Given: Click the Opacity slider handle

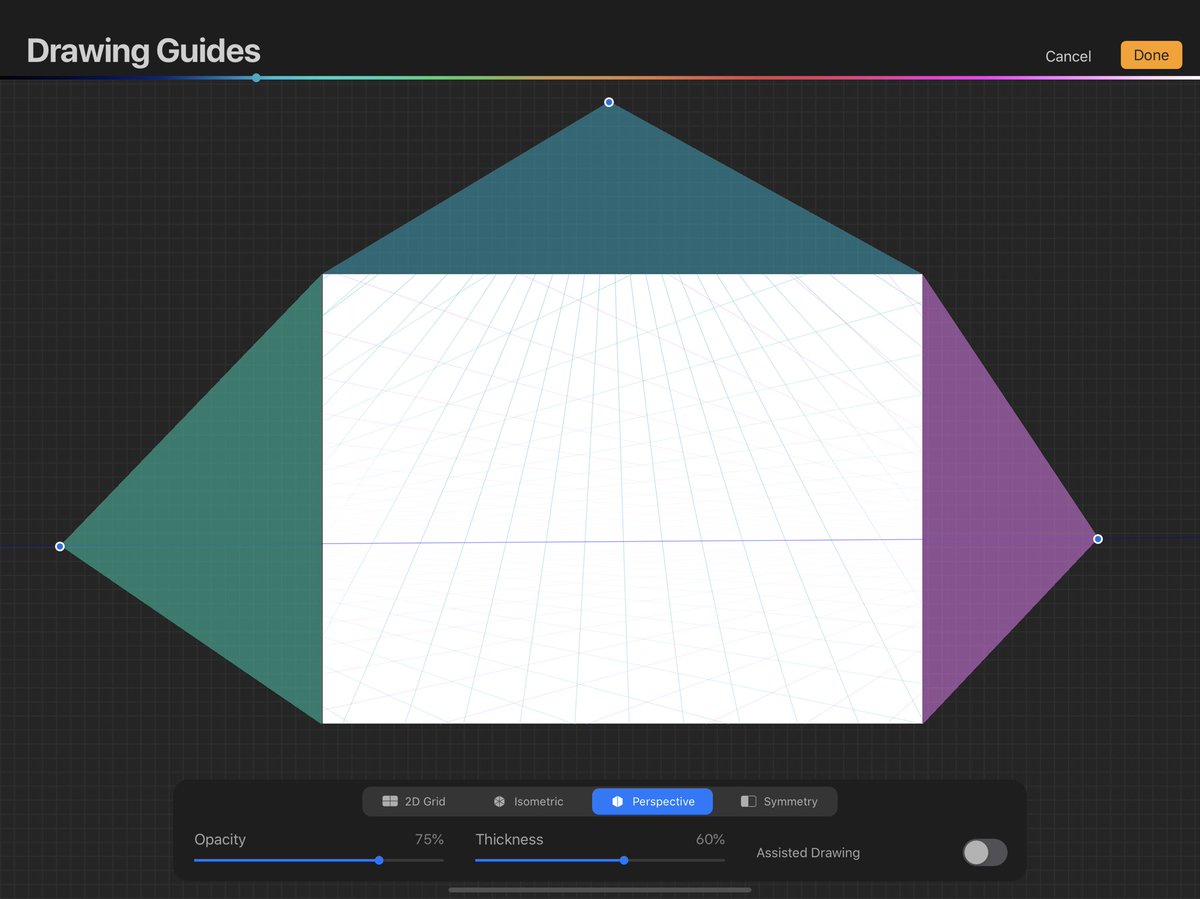Looking at the screenshot, I should [x=379, y=860].
